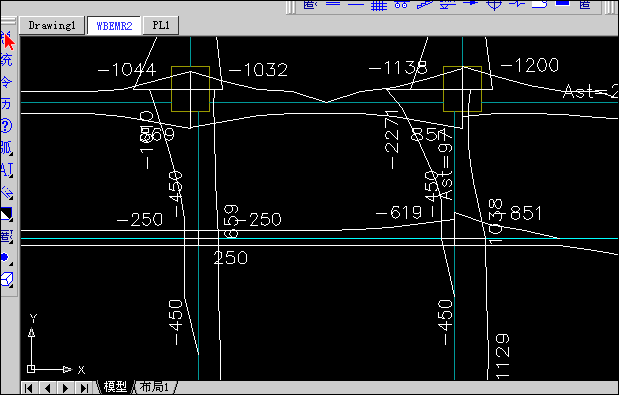Click the staircase icon in top toolbar

point(425,4)
